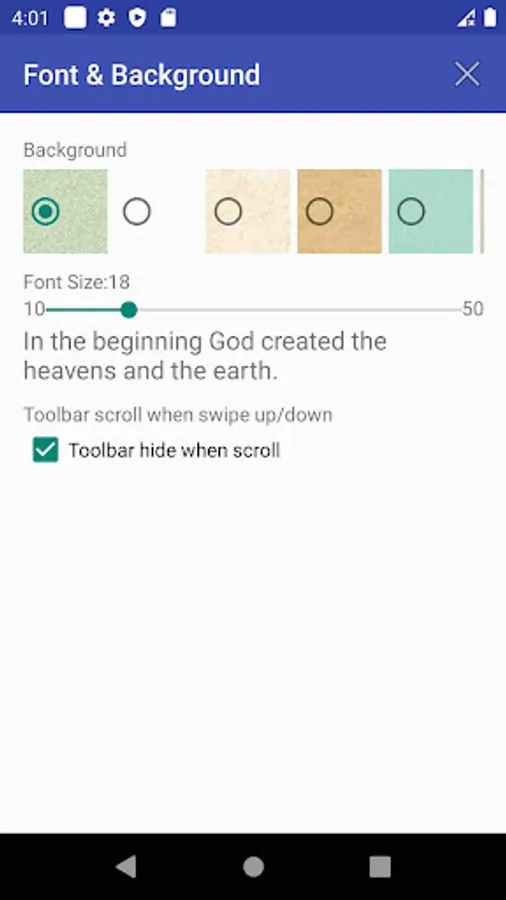The image size is (506, 900).
Task: Close the Font & Background panel
Action: pyautogui.click(x=467, y=75)
